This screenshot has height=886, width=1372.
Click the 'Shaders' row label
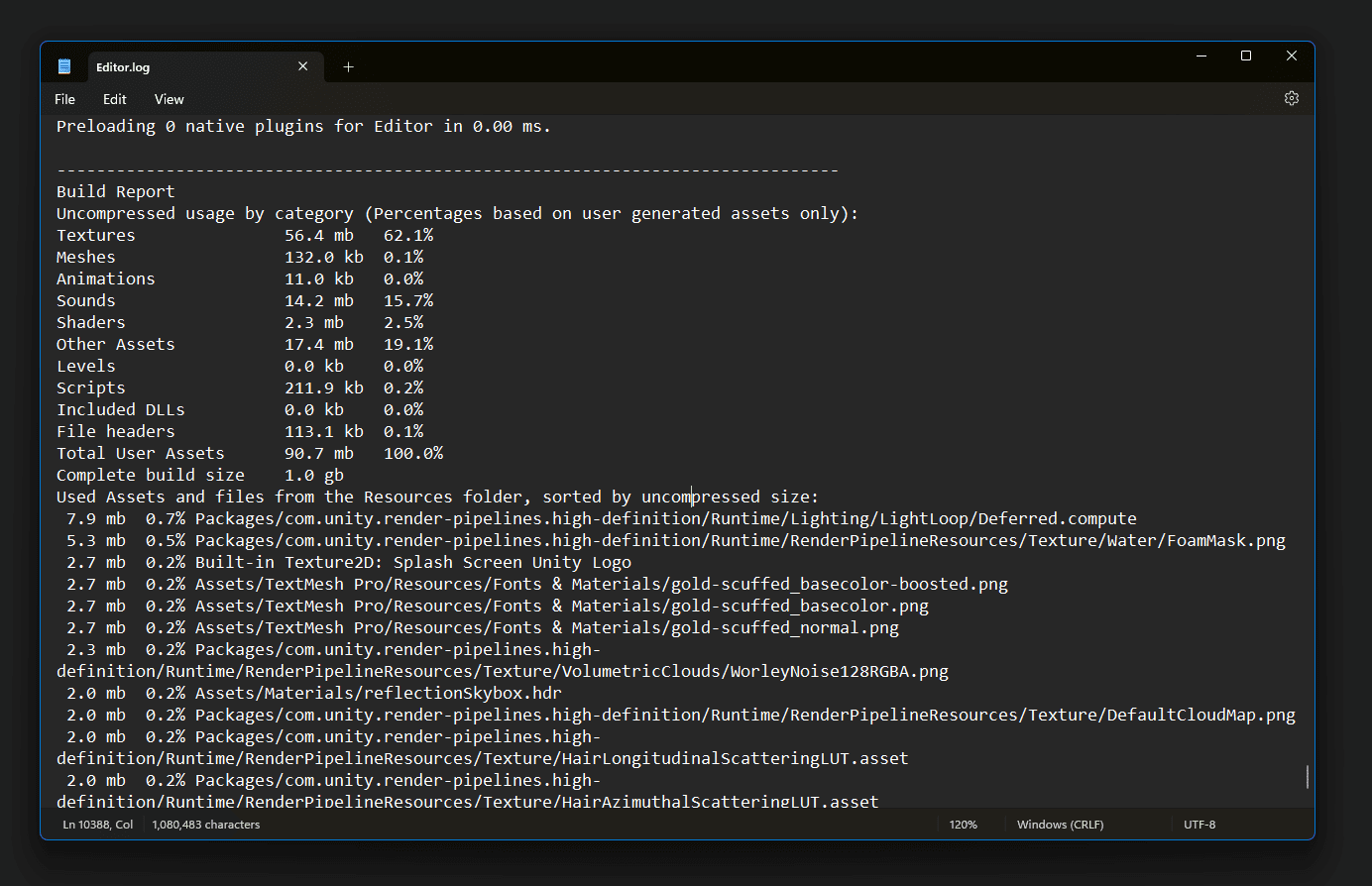click(x=90, y=322)
